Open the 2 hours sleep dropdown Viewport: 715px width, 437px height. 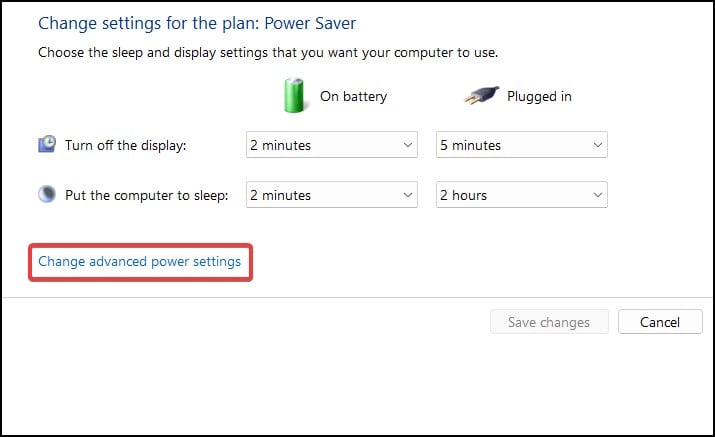pos(522,195)
